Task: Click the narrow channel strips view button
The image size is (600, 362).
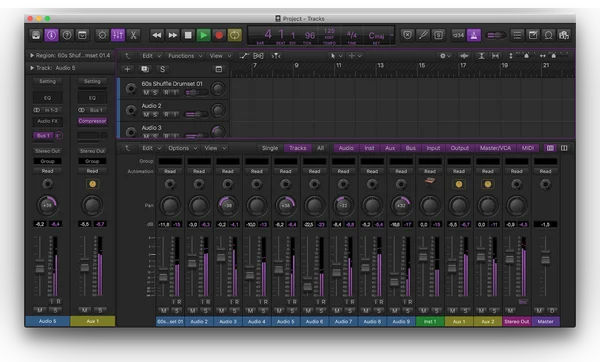Action: tap(550, 148)
